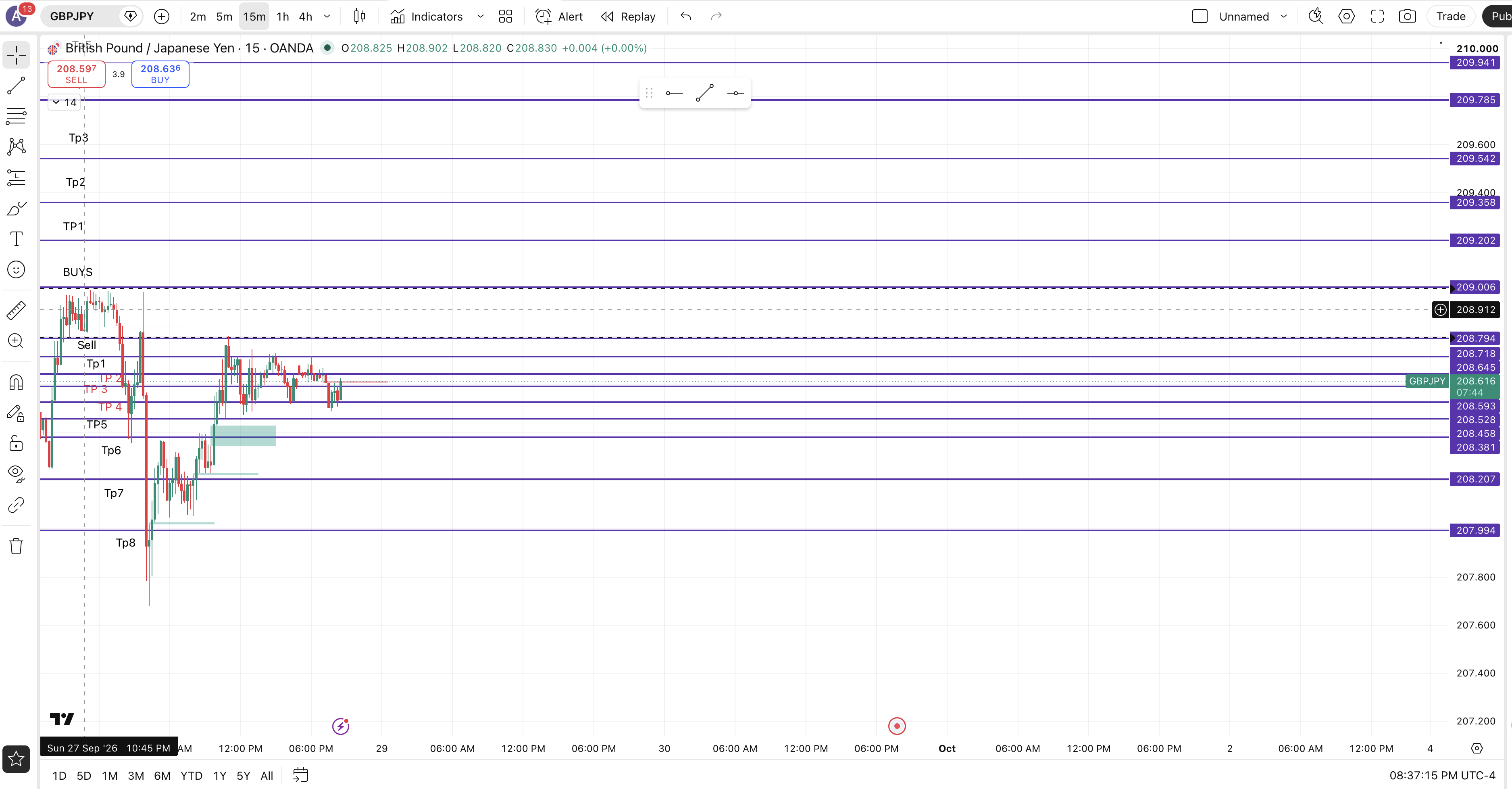The height and width of the screenshot is (789, 1512).
Task: Activate the zoom in tool
Action: coord(16,340)
